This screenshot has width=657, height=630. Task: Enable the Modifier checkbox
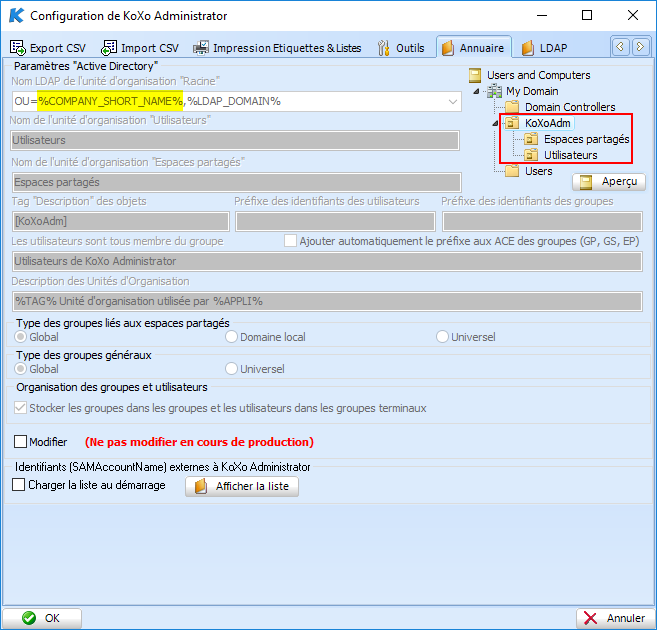click(20, 442)
